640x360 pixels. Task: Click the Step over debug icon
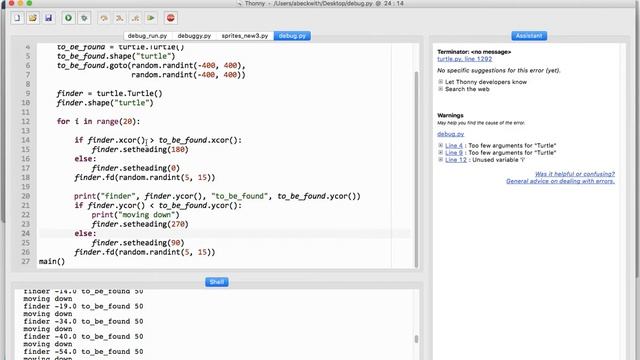pyautogui.click(x=104, y=18)
